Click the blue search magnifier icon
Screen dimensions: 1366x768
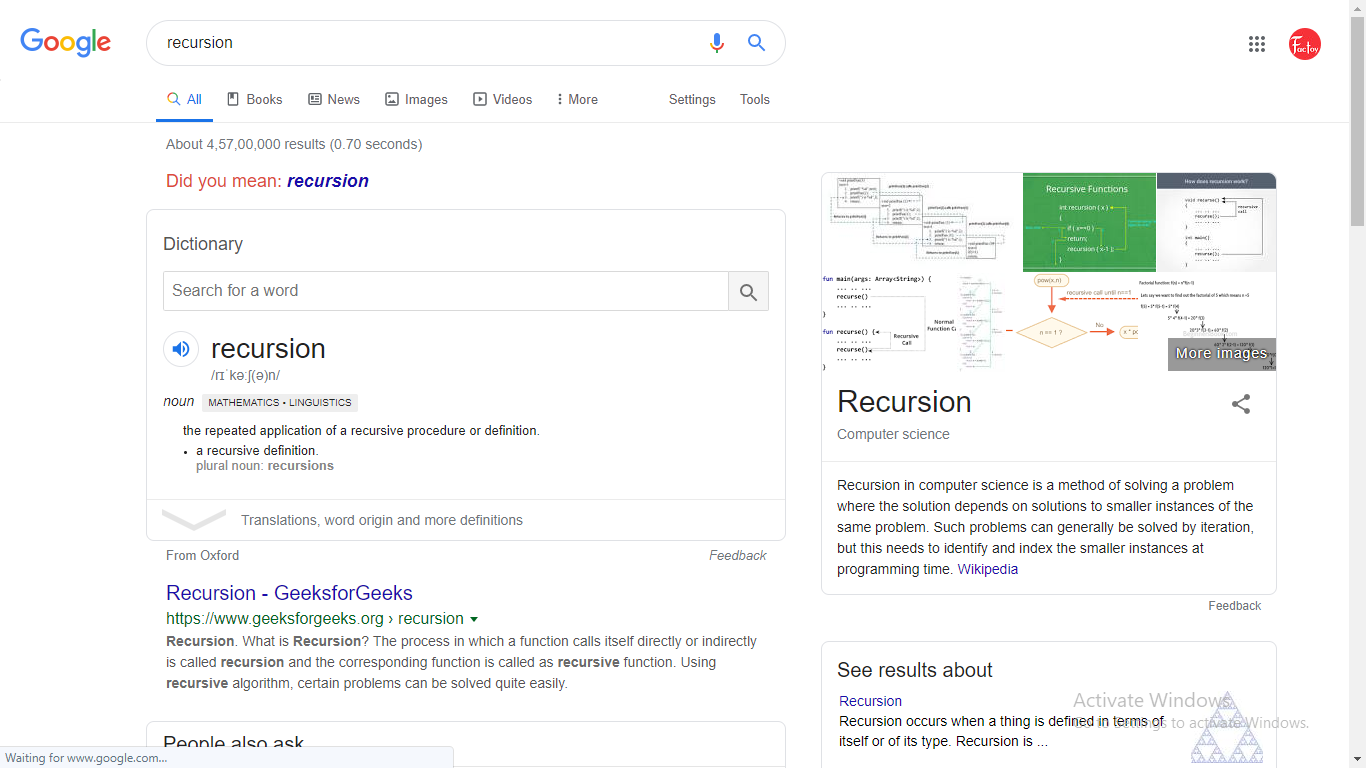tap(756, 43)
